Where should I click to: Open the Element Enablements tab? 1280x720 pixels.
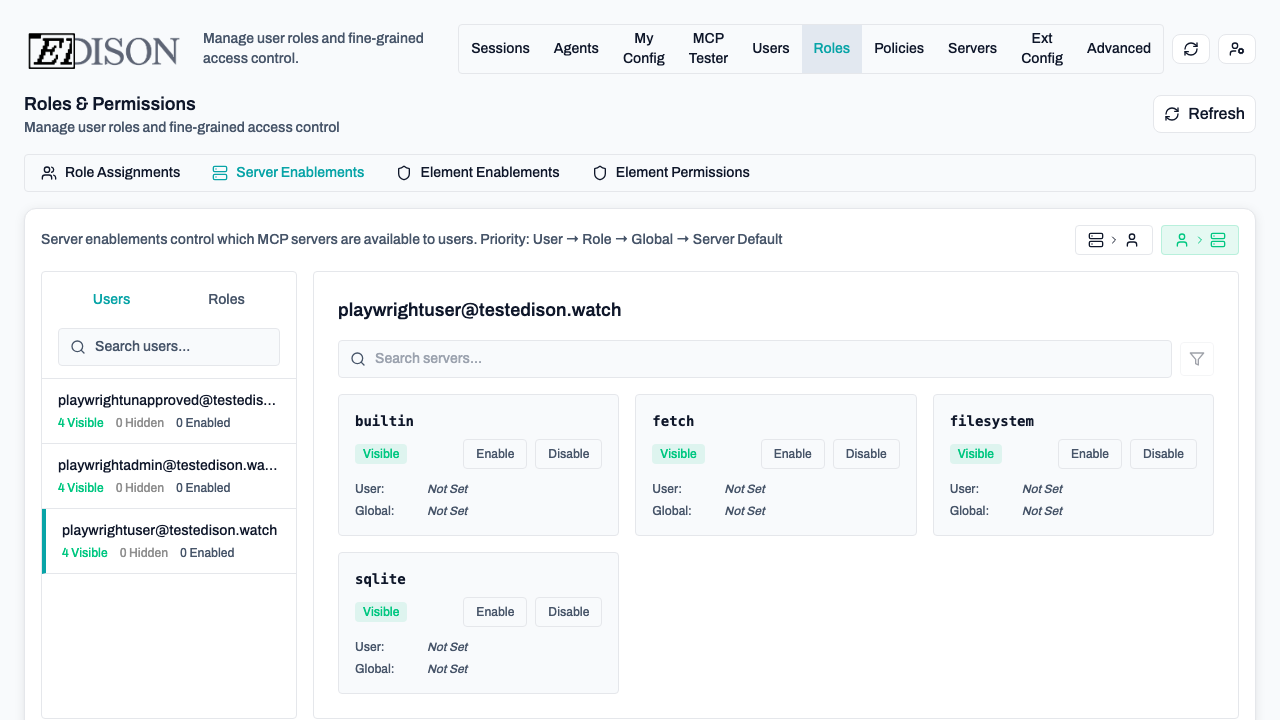(478, 173)
